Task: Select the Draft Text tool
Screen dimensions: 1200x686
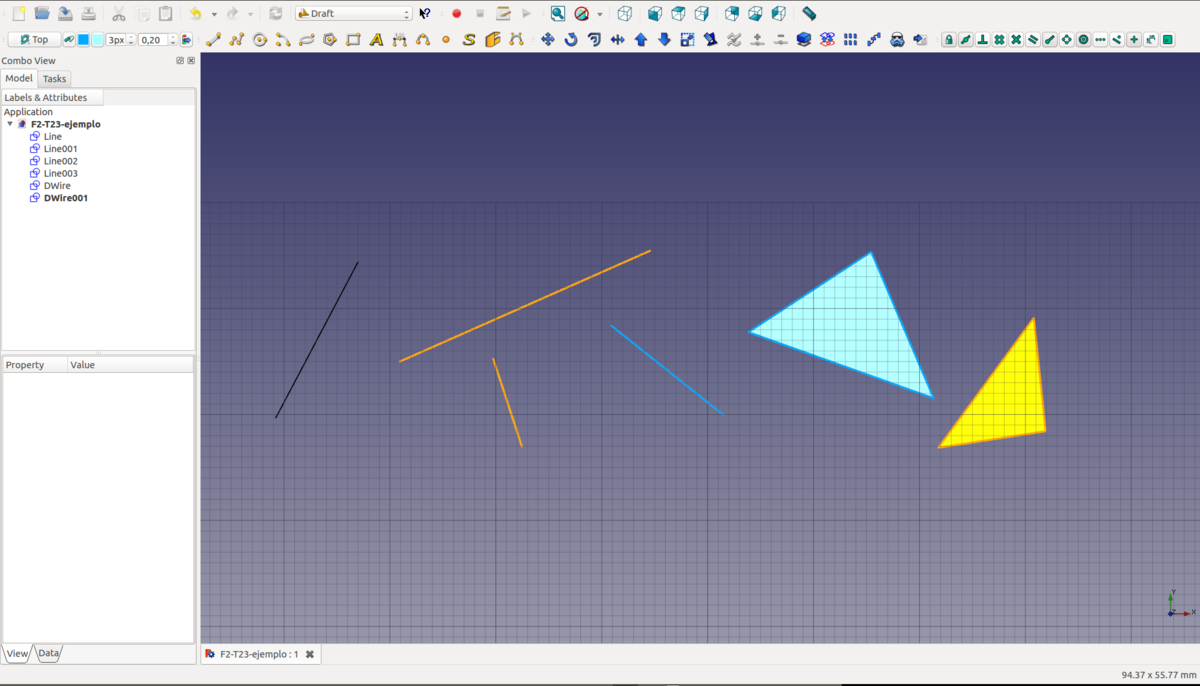Action: click(x=376, y=40)
